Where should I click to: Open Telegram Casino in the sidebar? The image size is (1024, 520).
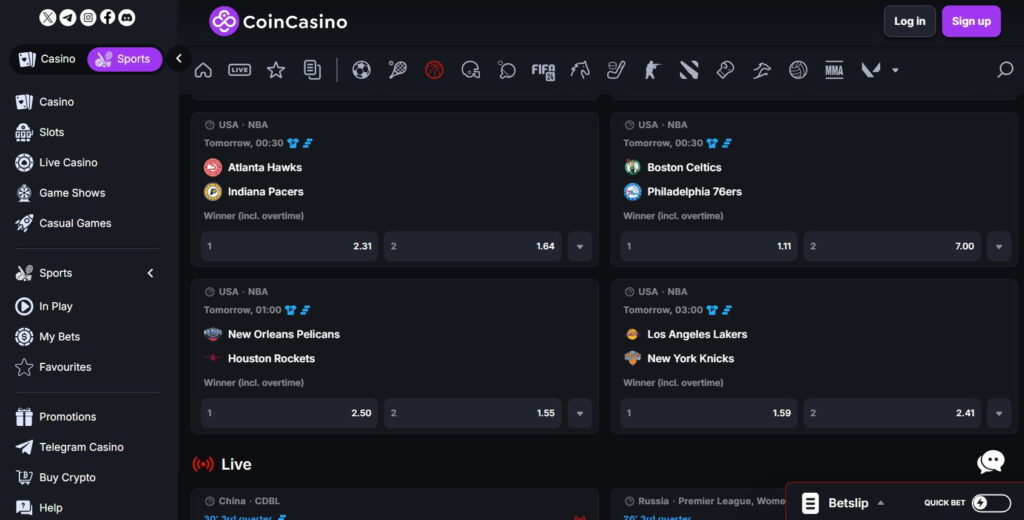click(x=69, y=447)
